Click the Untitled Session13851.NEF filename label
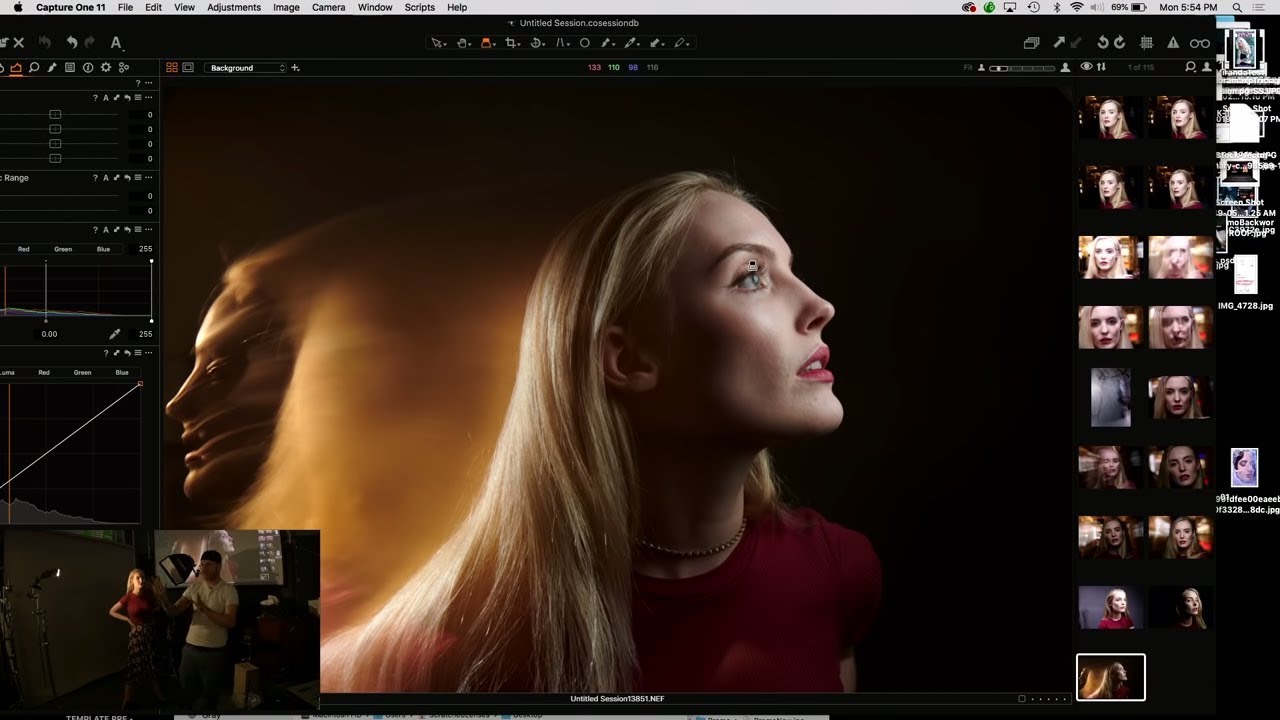This screenshot has width=1280, height=720. click(x=617, y=699)
